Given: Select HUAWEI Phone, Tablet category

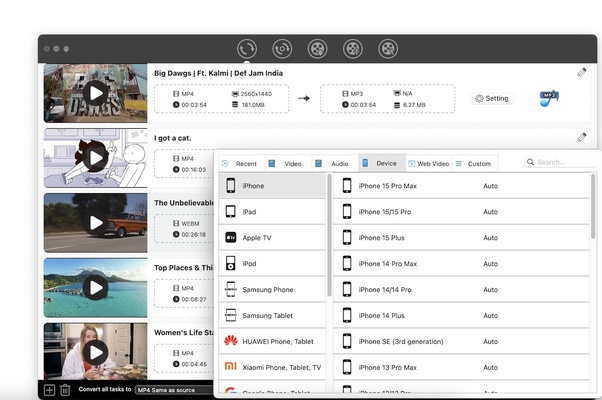Looking at the screenshot, I should [x=272, y=341].
